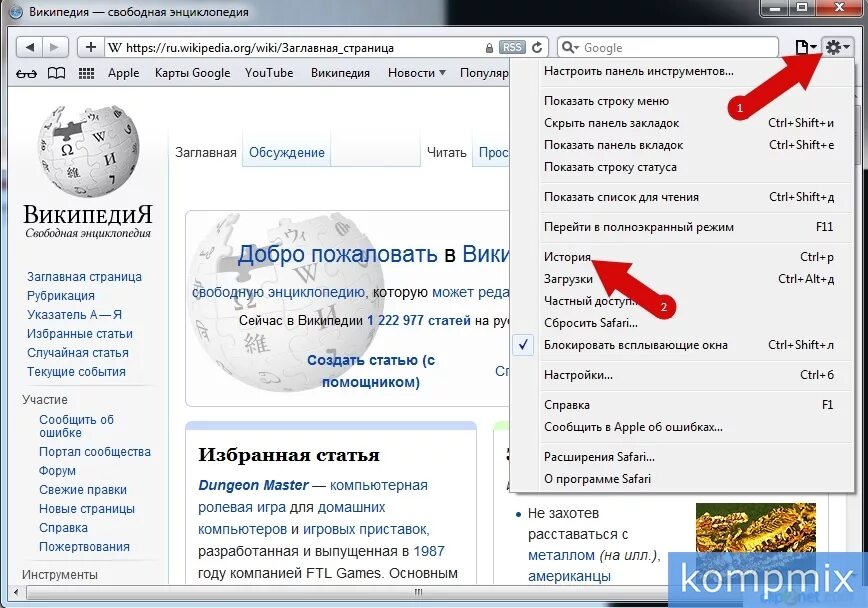868x608 pixels.
Task: Show all bookmarks book icon
Action: pos(56,73)
